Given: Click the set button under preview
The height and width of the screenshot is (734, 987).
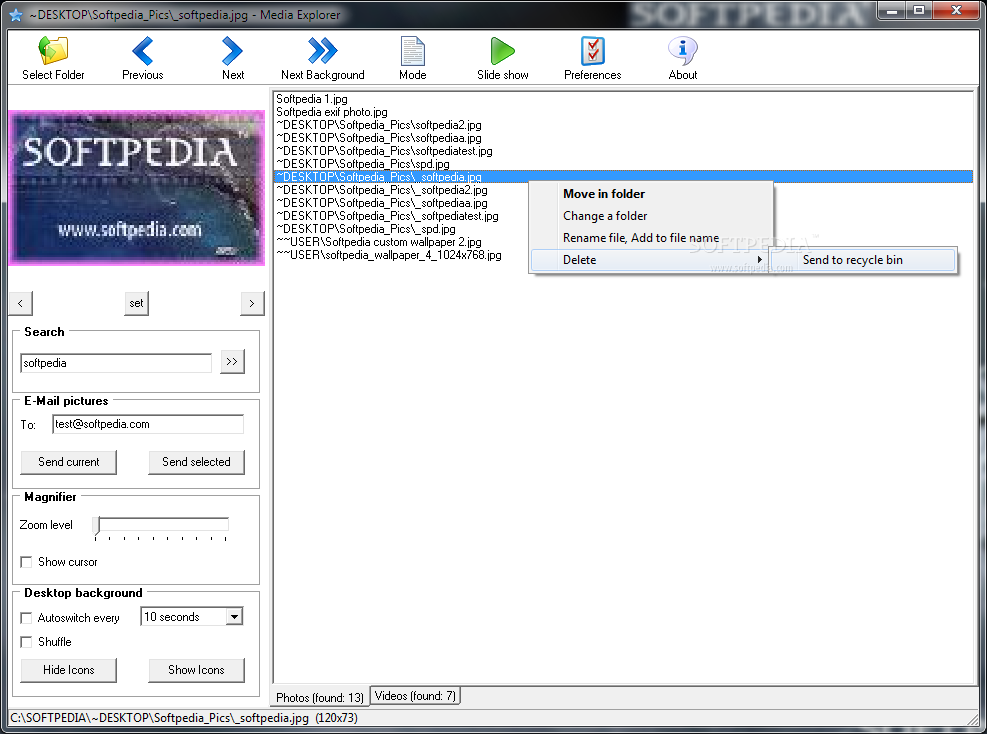Looking at the screenshot, I should click(136, 303).
